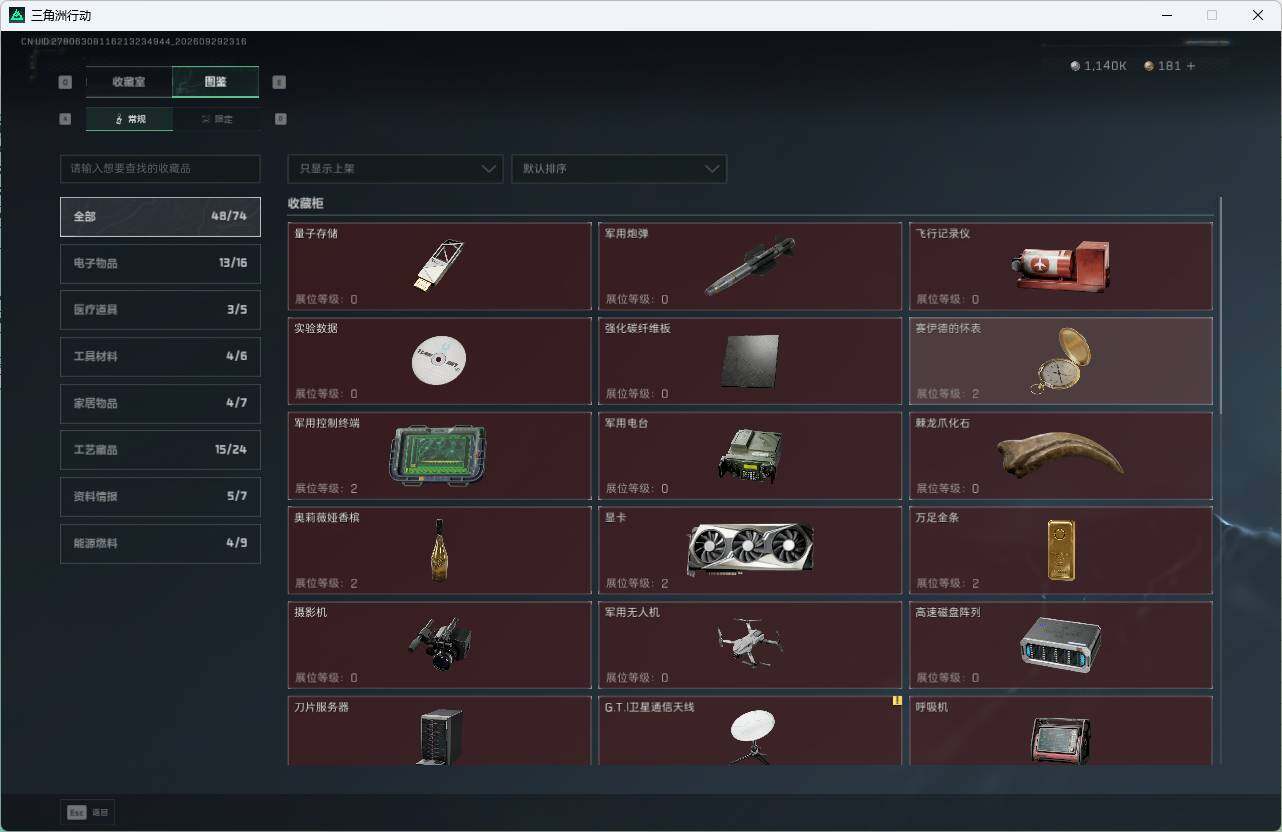Select the 棘龙爪化石 claw fossil image

click(x=1060, y=455)
